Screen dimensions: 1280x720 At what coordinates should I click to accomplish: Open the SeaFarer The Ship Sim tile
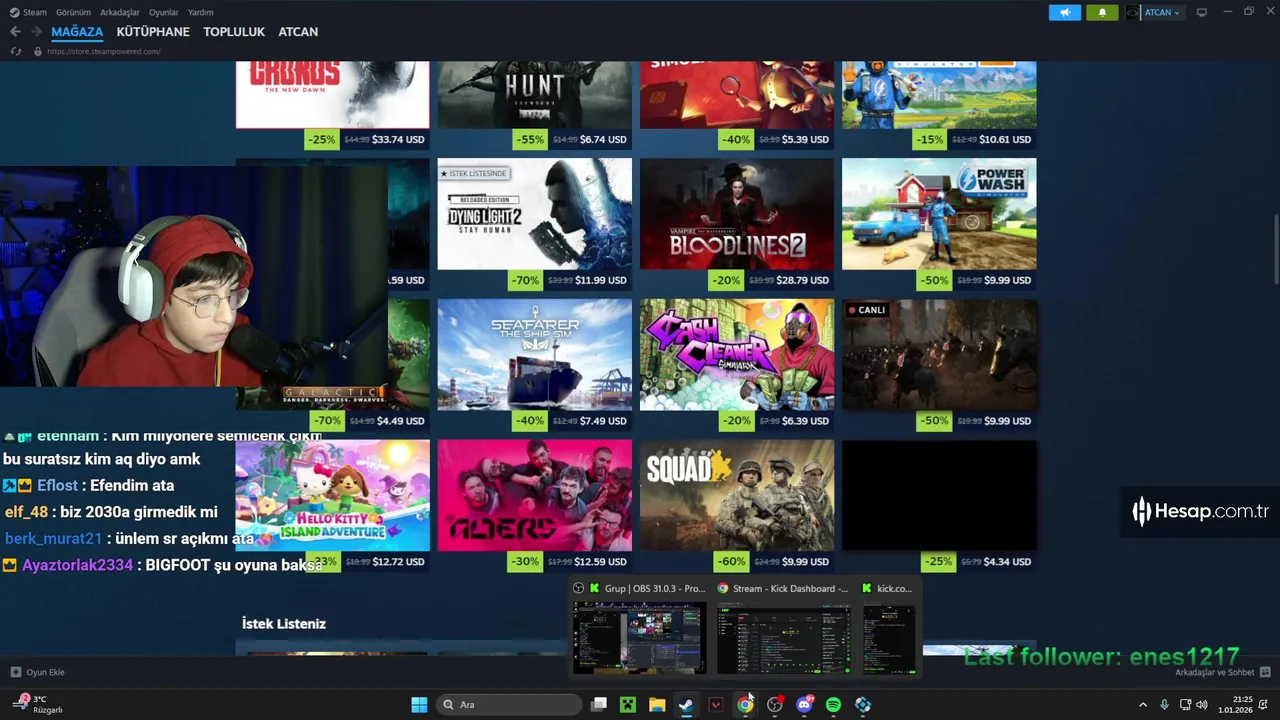(x=534, y=354)
